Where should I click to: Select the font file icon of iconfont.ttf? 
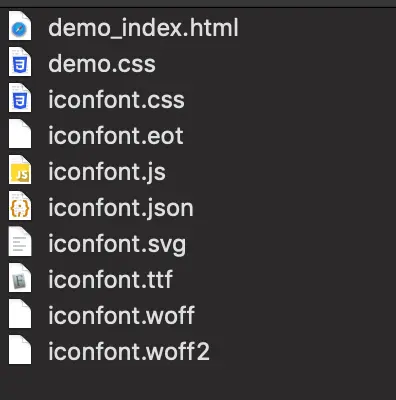pos(20,278)
